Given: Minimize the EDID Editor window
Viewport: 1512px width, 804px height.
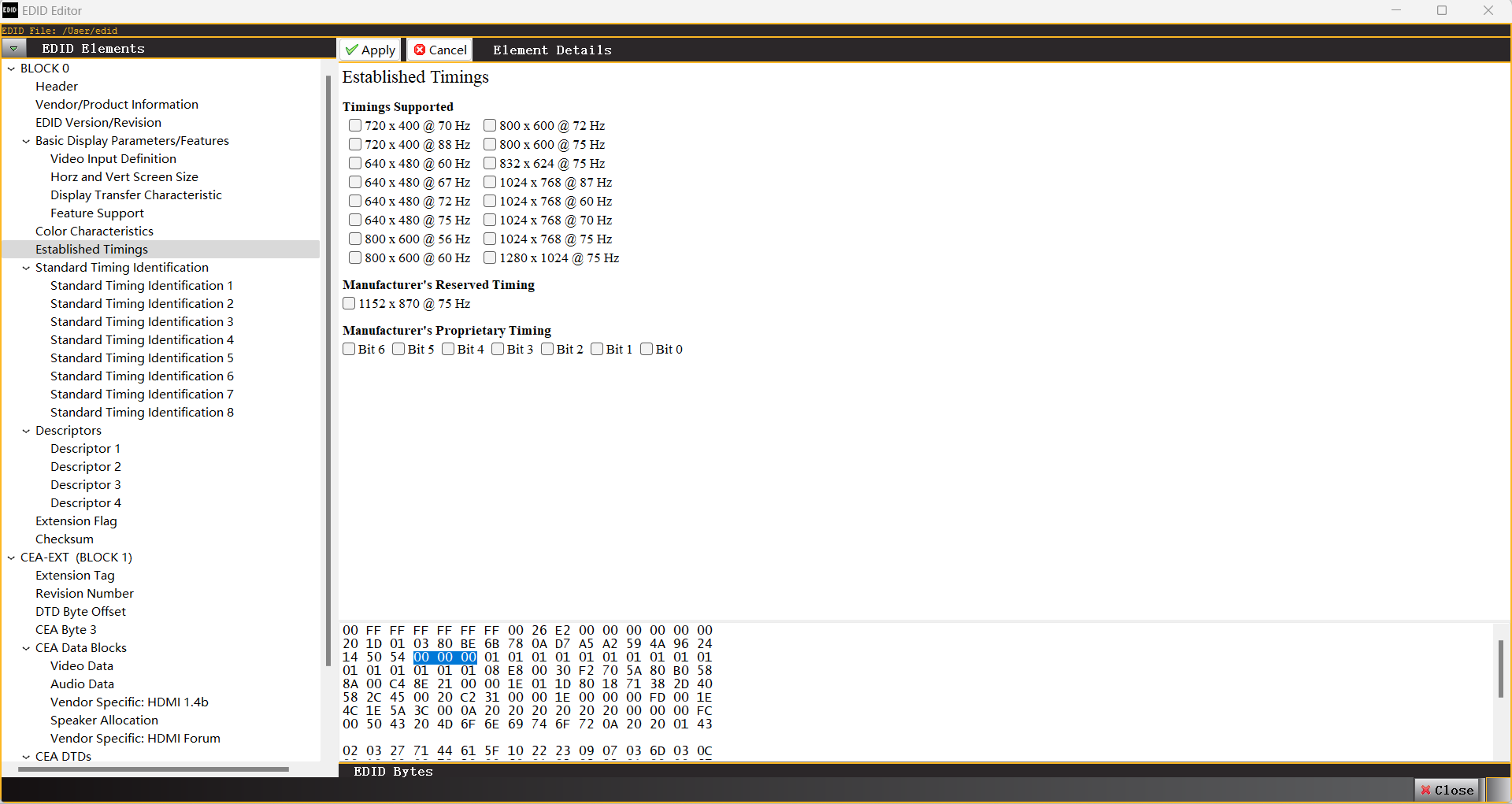Looking at the screenshot, I should [1396, 10].
